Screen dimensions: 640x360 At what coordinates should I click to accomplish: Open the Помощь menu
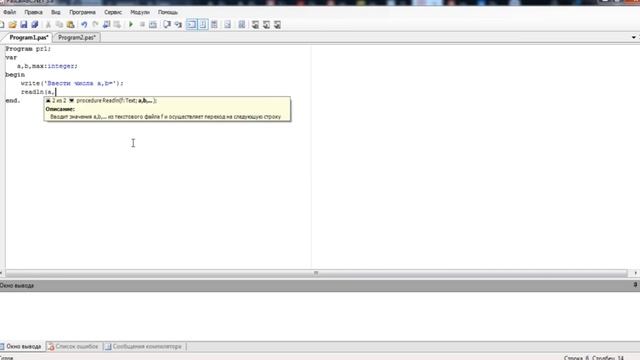[x=168, y=12]
